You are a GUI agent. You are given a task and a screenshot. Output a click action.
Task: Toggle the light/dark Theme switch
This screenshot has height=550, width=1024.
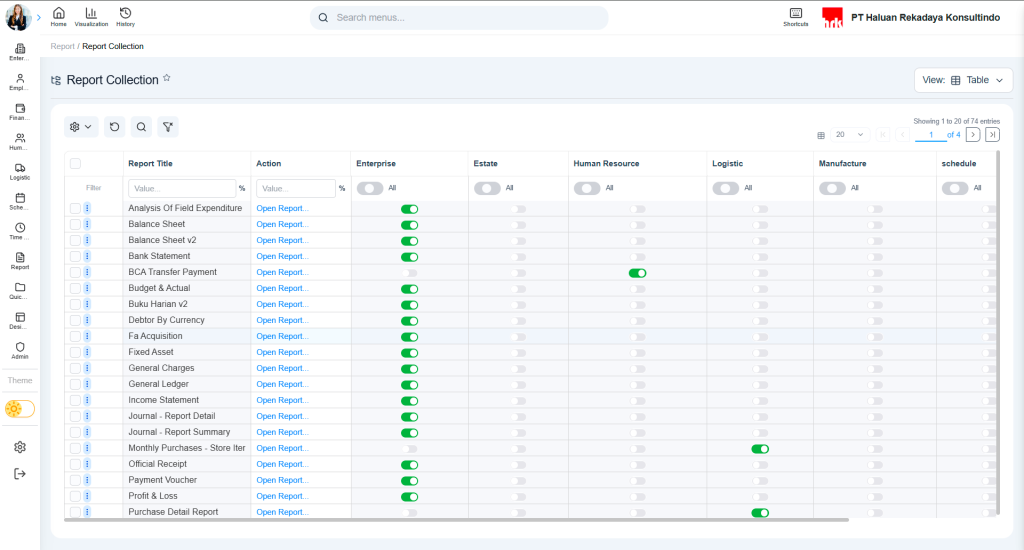20,409
